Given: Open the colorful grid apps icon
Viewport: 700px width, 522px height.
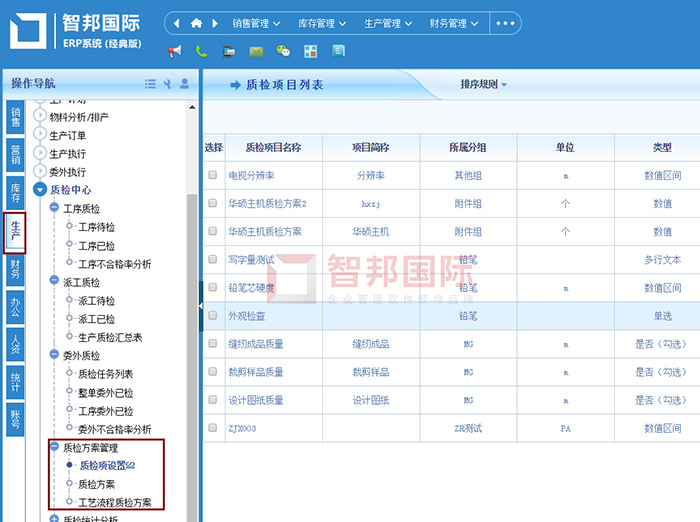Looking at the screenshot, I should click(x=311, y=51).
